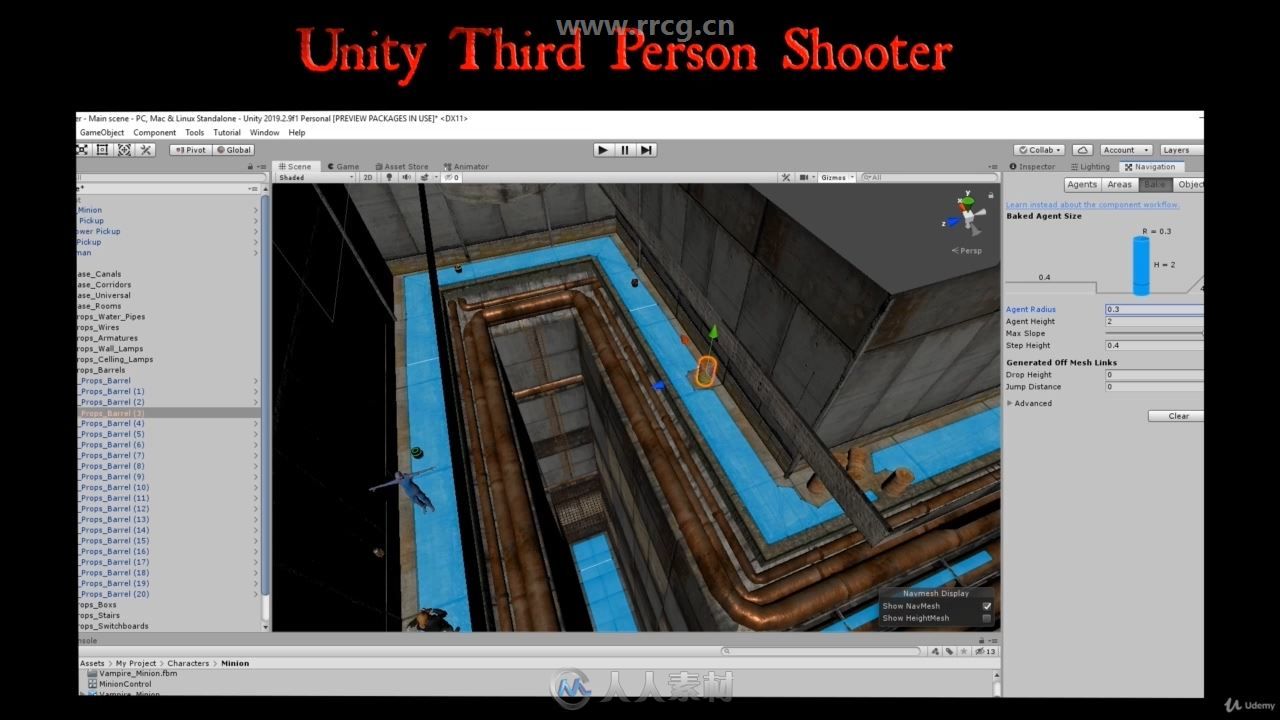
Task: Toggle scene lighting
Action: click(389, 177)
